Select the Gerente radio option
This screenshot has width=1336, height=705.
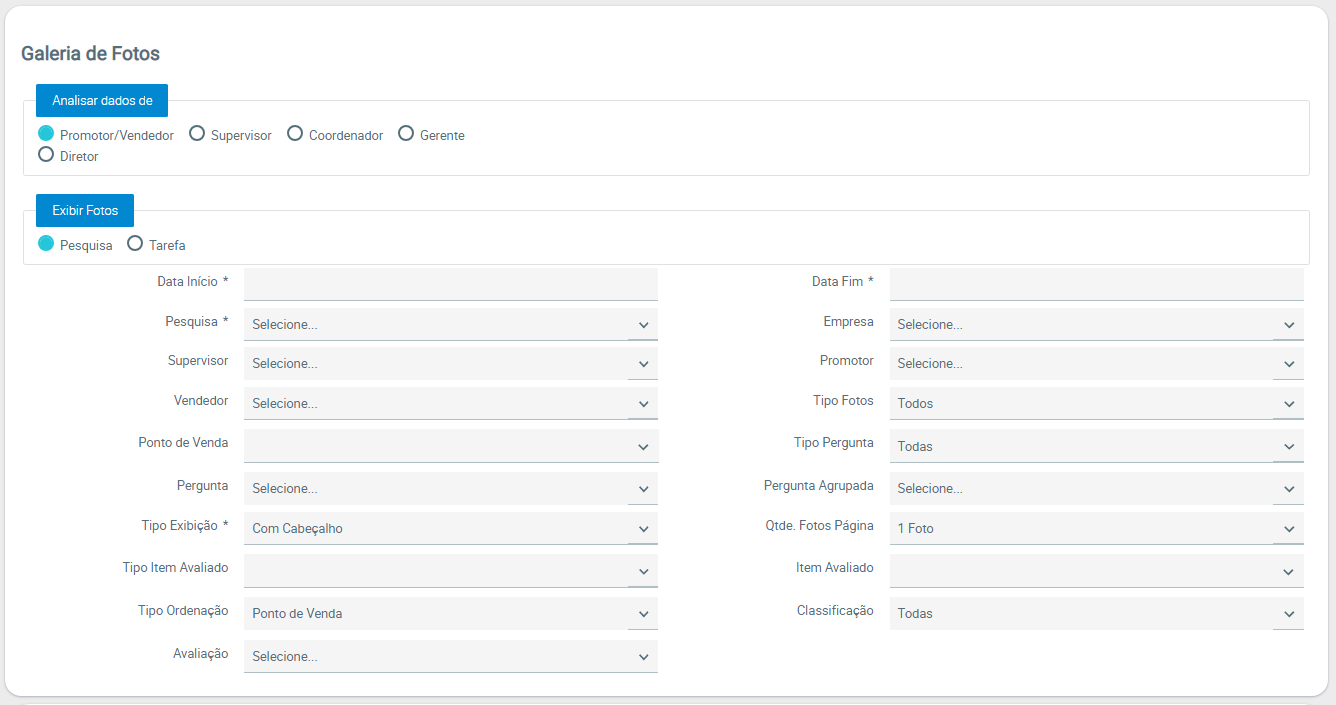click(x=406, y=134)
